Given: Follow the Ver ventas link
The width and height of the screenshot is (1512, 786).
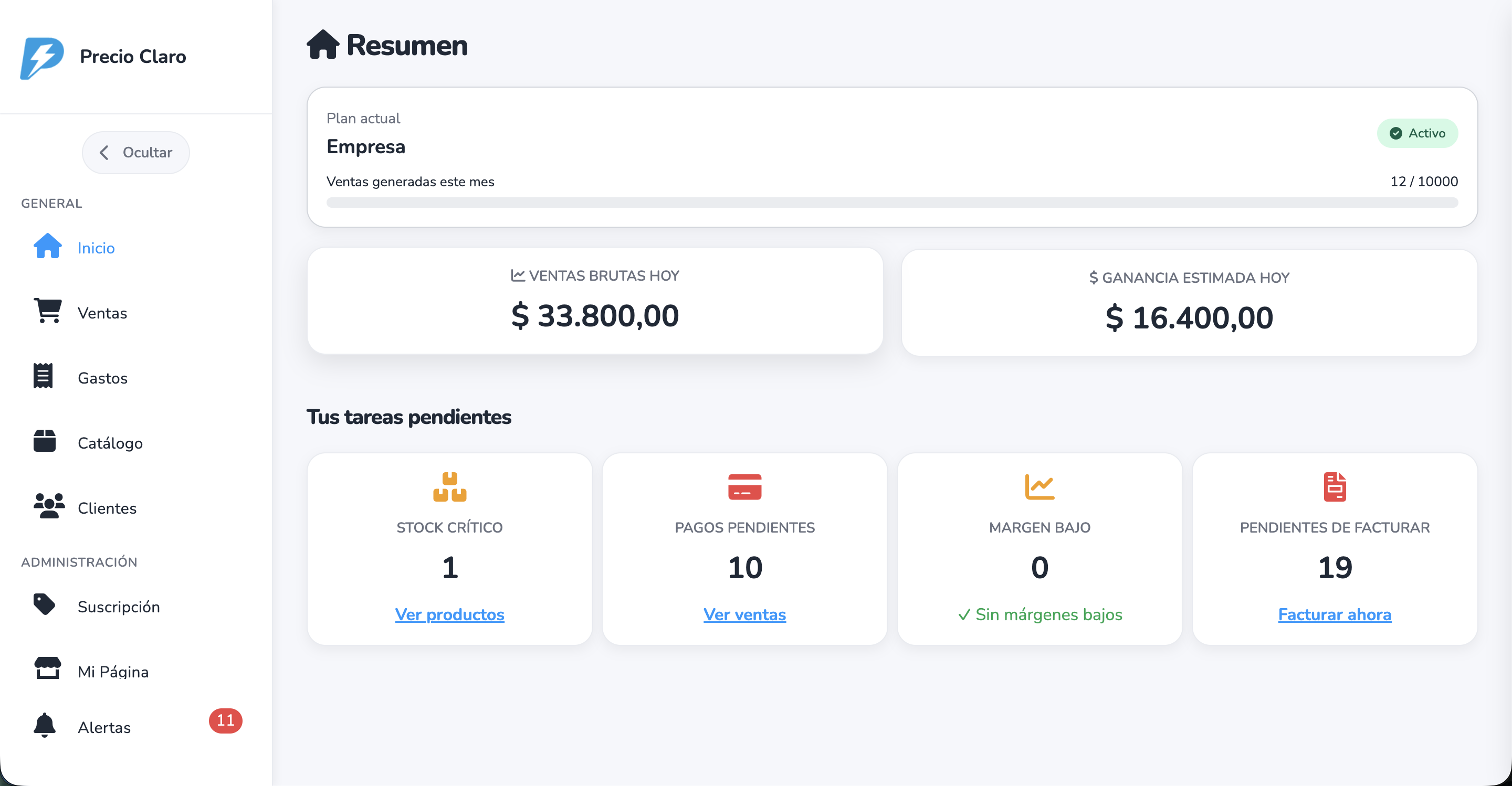Looking at the screenshot, I should pos(744,614).
